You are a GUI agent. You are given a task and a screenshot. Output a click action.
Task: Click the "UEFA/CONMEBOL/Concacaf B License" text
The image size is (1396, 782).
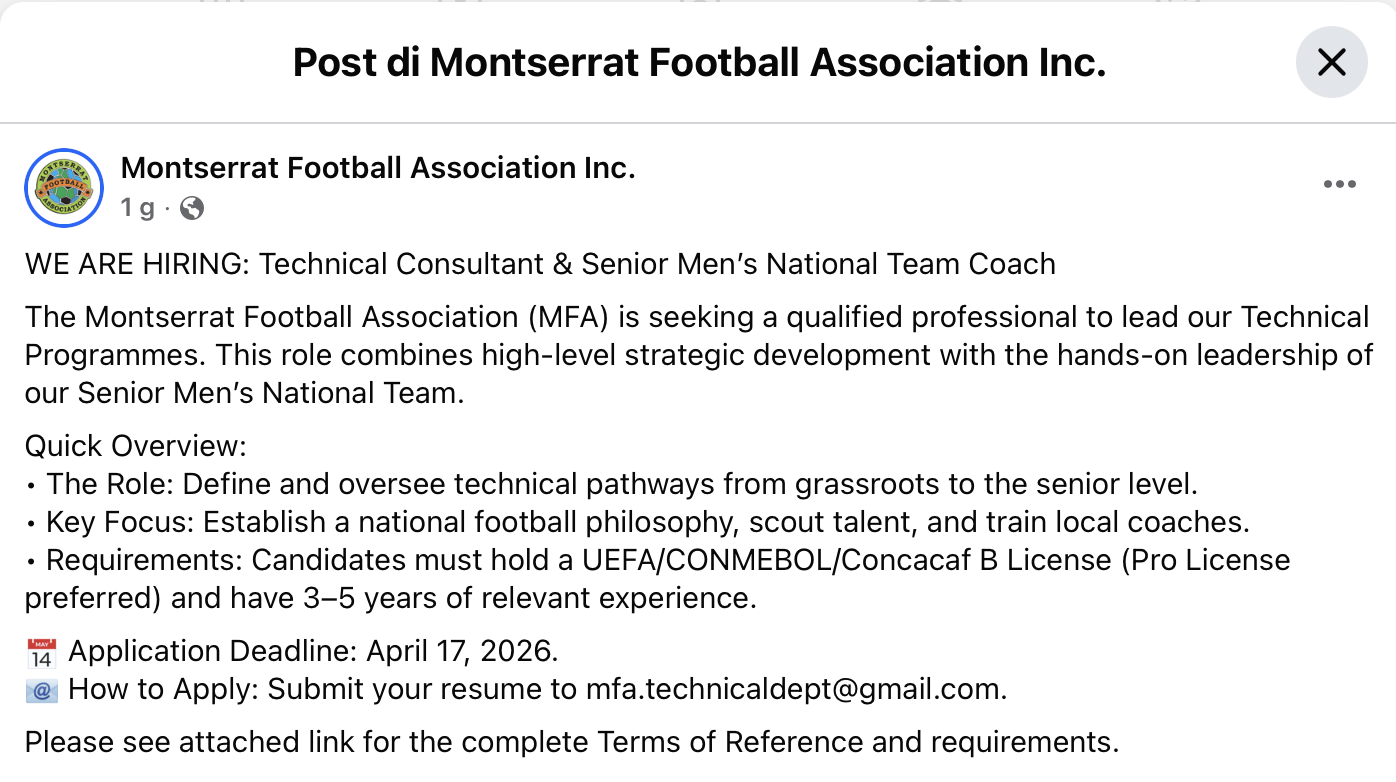[x=840, y=560]
